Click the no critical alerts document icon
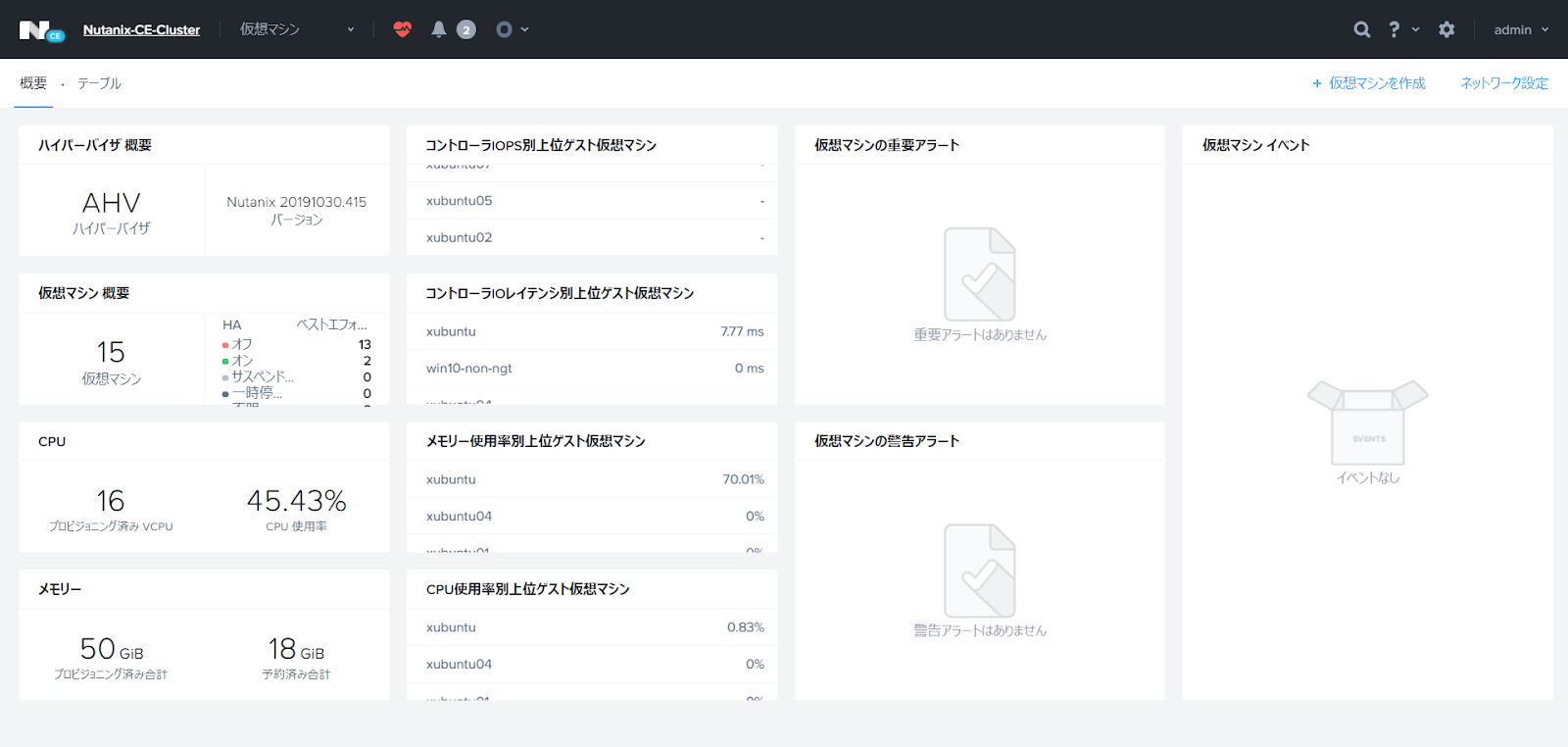 coord(979,274)
